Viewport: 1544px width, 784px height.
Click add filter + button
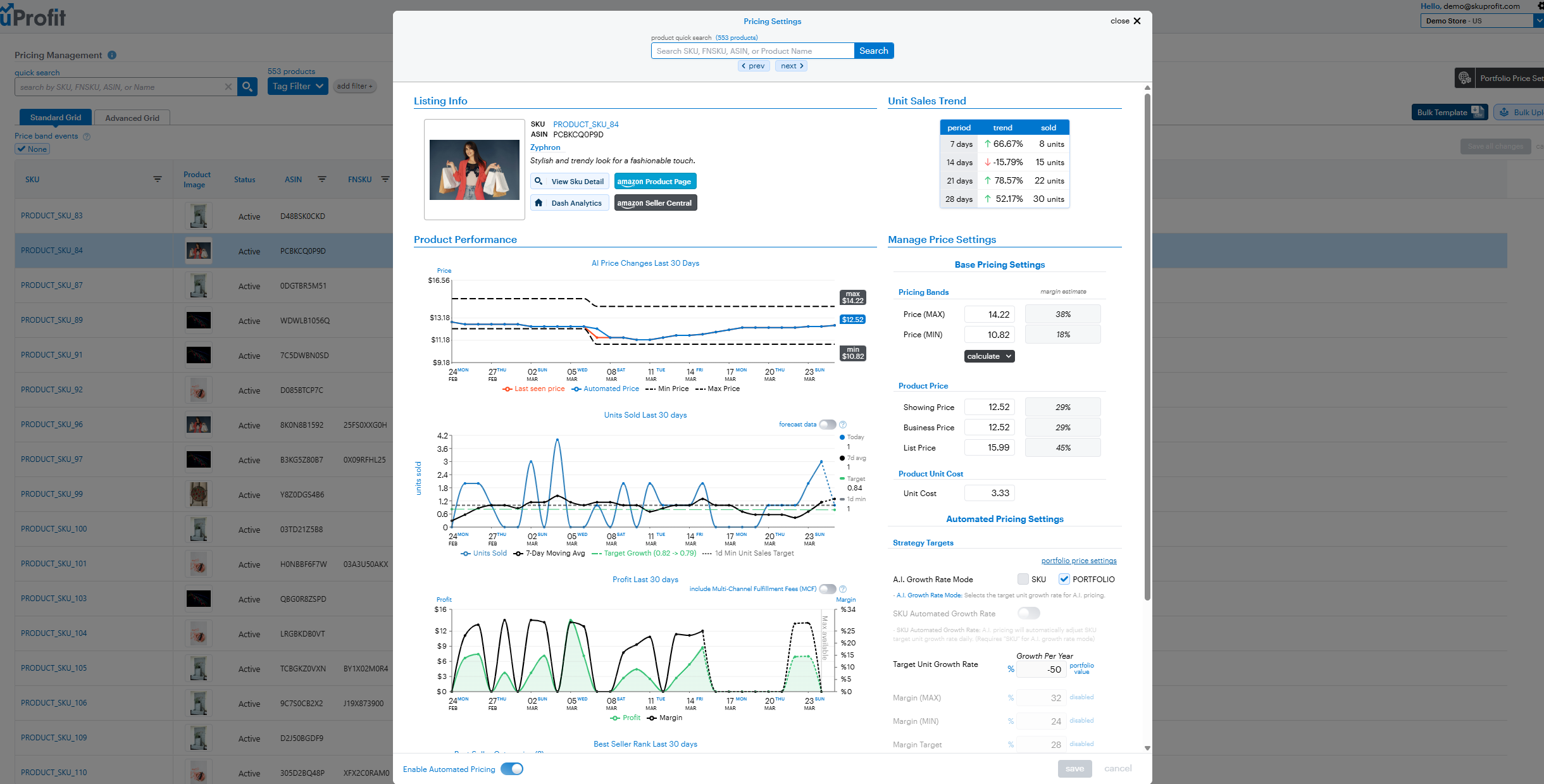(354, 86)
